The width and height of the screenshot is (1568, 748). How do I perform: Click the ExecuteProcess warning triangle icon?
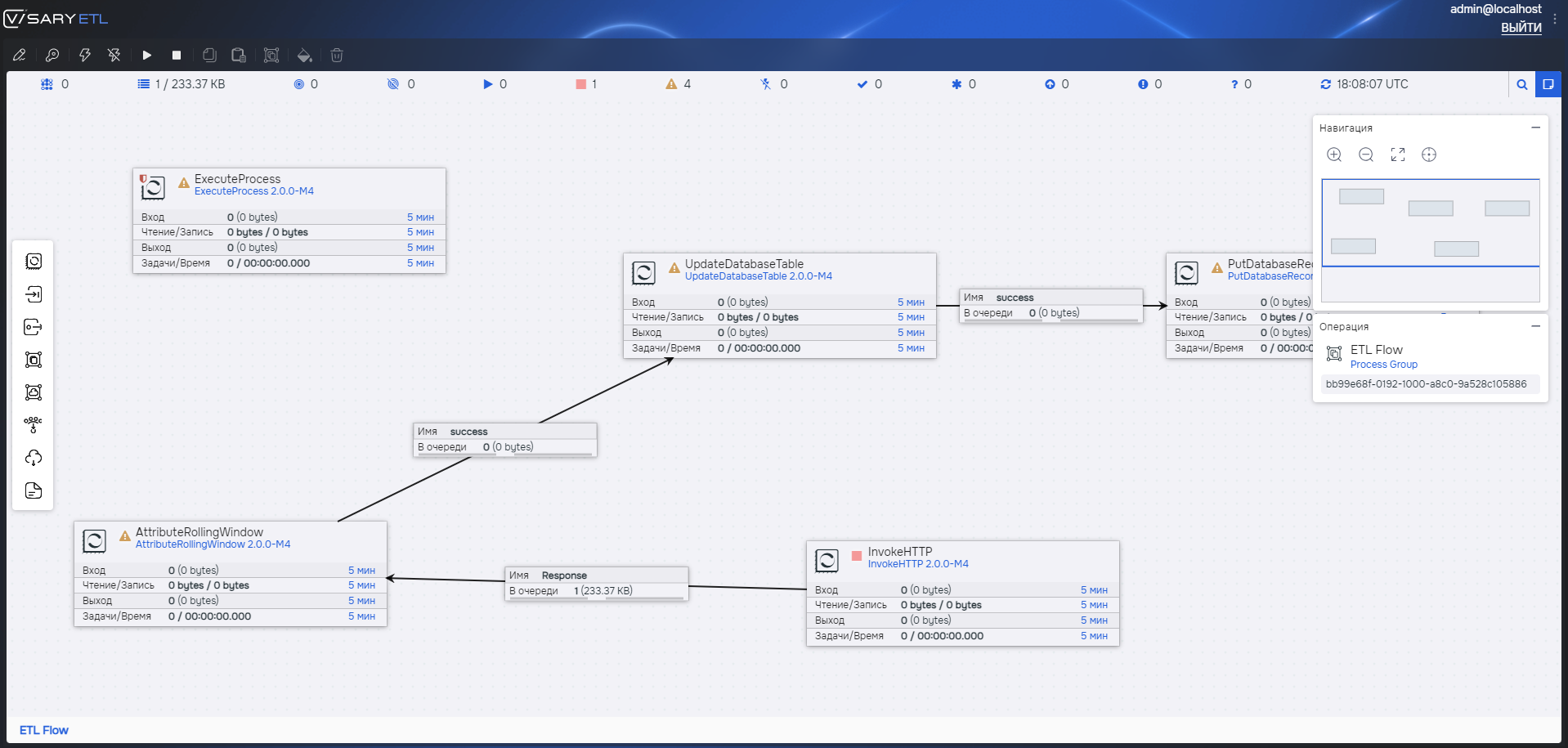pos(184,183)
